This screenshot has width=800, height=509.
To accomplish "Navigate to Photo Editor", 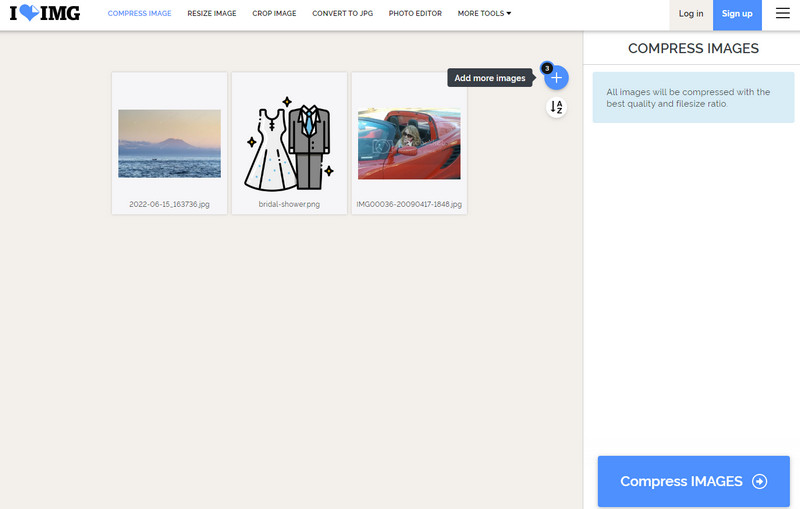I will coord(415,14).
